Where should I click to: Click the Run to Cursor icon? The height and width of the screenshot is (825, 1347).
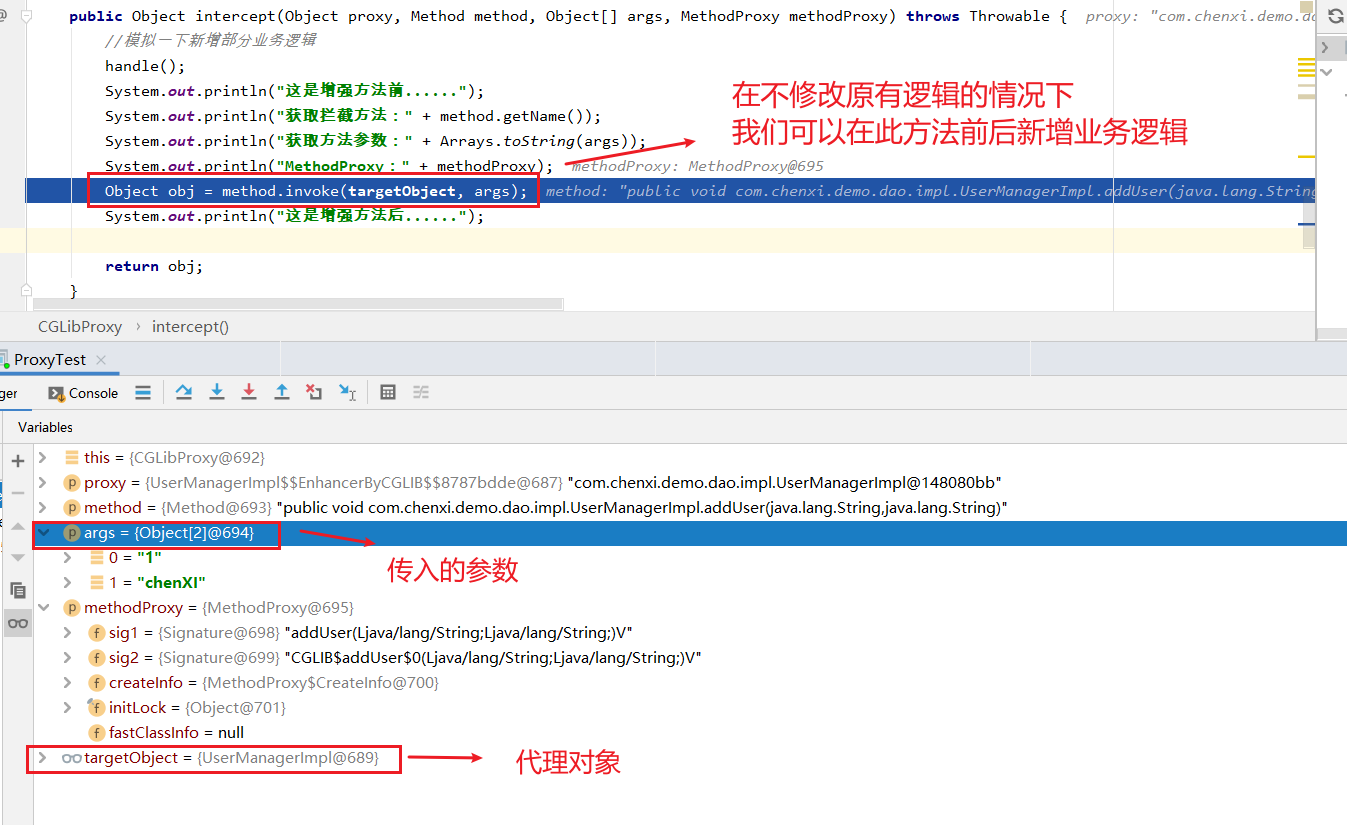347,392
